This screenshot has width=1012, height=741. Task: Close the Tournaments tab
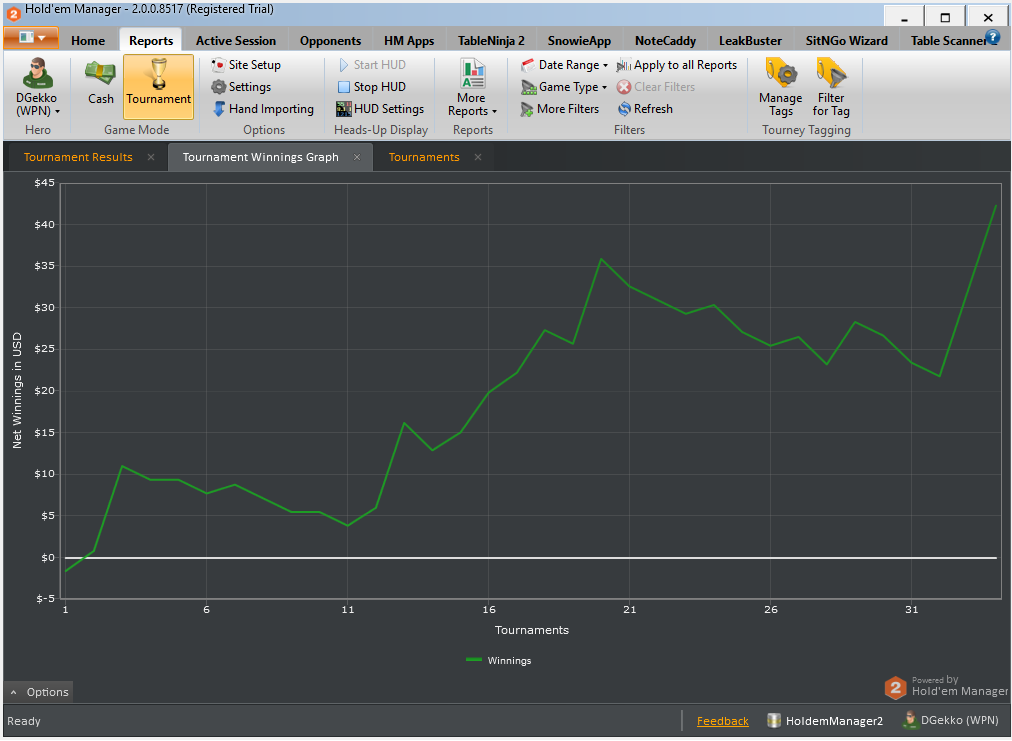tap(478, 157)
